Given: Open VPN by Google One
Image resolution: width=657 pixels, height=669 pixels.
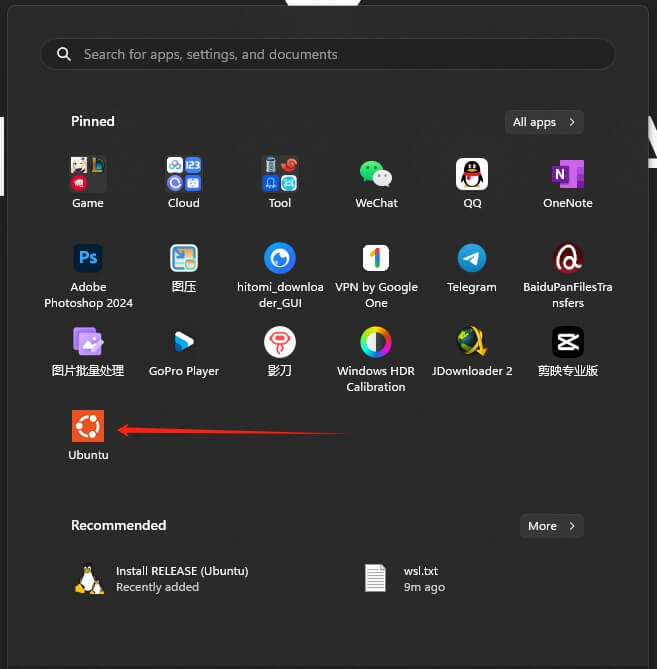Looking at the screenshot, I should tap(376, 276).
